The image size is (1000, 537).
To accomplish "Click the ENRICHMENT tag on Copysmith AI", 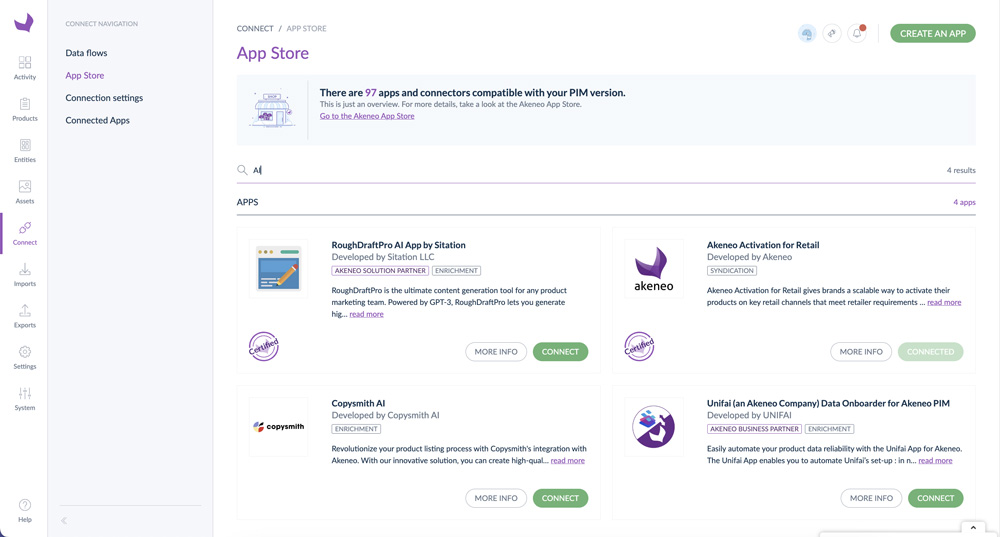I will 356,429.
